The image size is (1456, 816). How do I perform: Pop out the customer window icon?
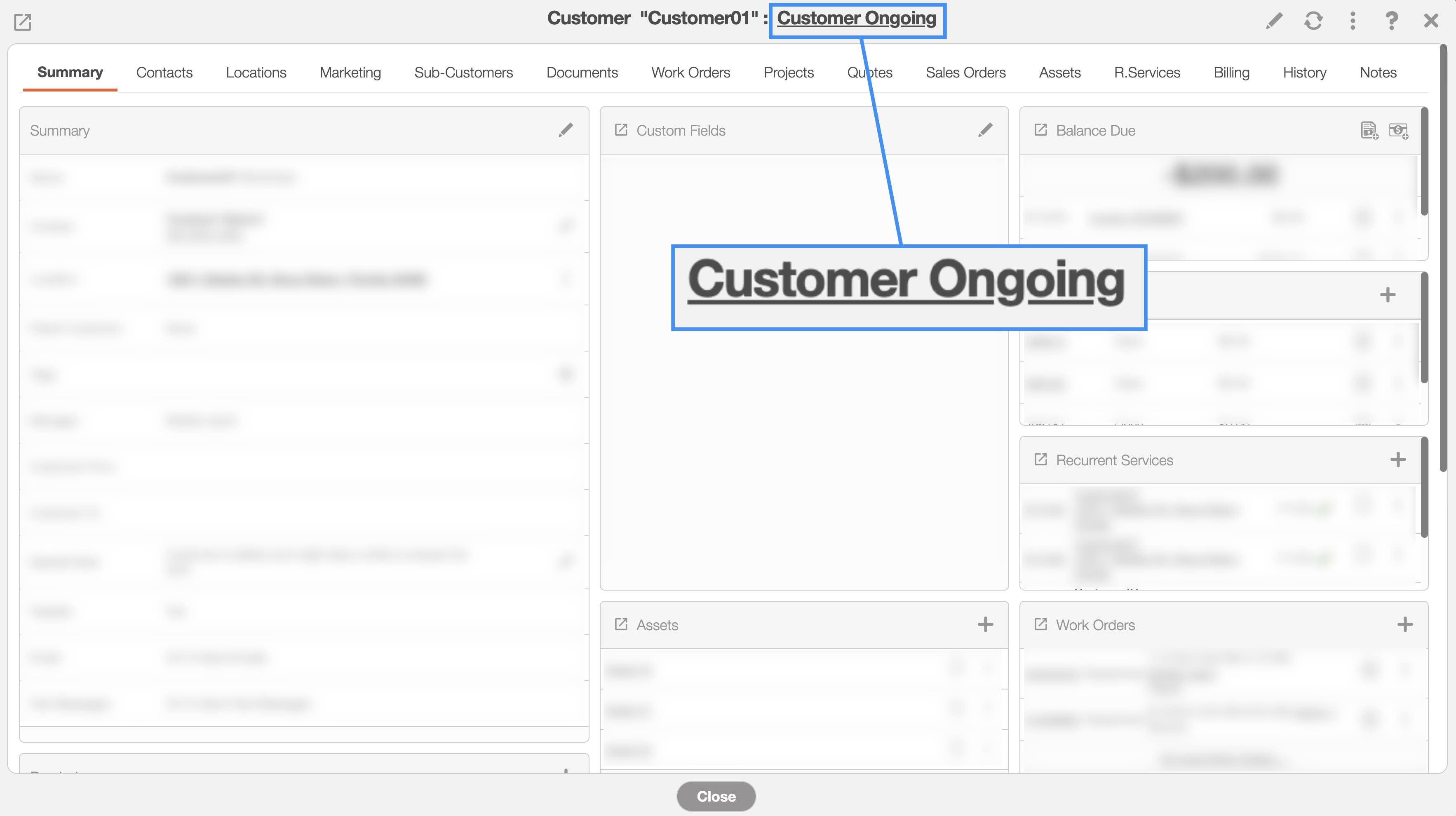(23, 23)
